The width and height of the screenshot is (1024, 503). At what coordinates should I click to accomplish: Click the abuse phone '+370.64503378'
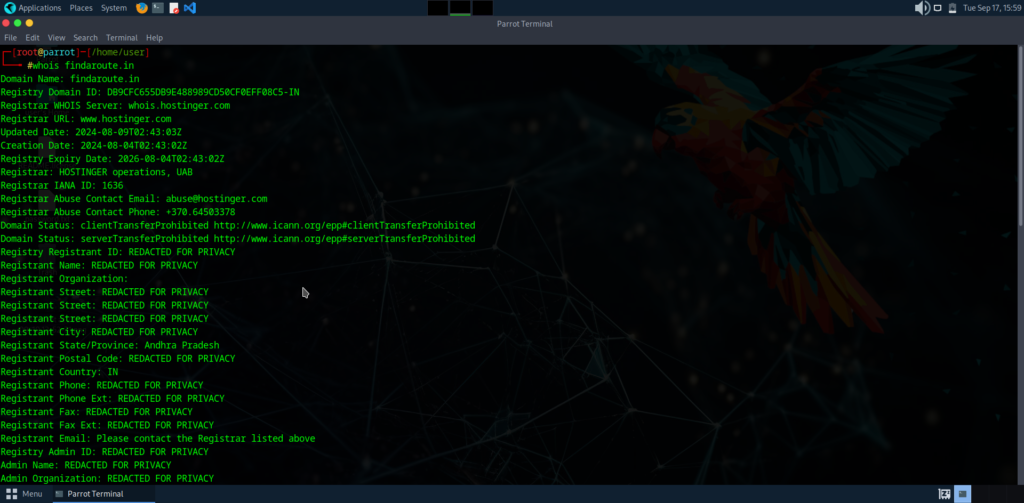(x=200, y=212)
